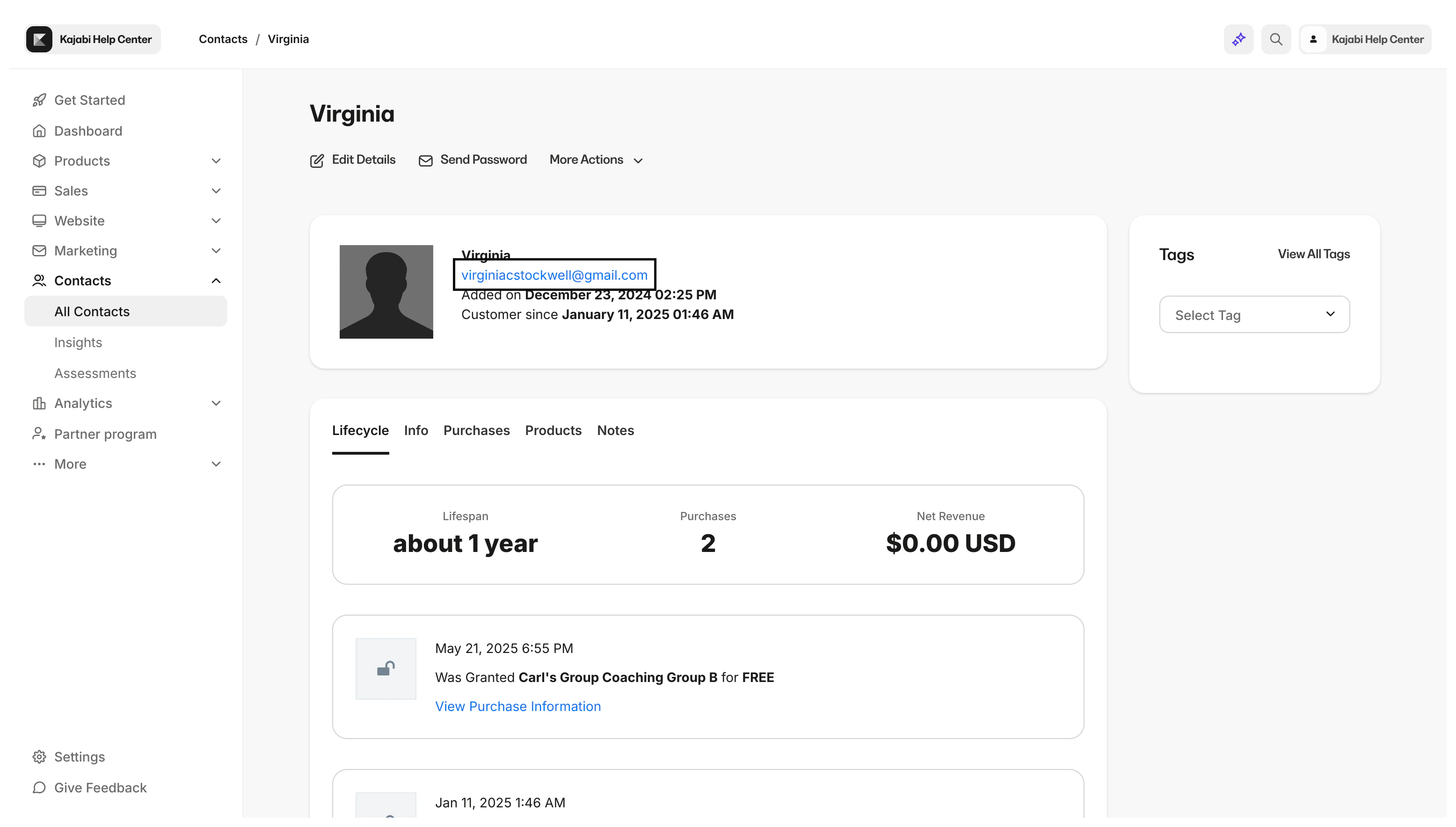Click the Send Password envelope icon
The height and width of the screenshot is (827, 1456).
(425, 161)
